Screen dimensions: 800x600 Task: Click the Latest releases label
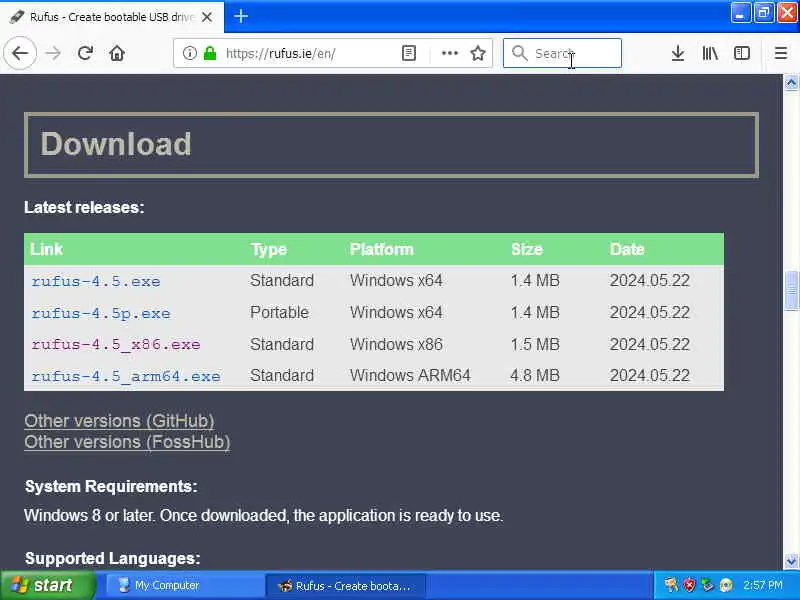(84, 207)
